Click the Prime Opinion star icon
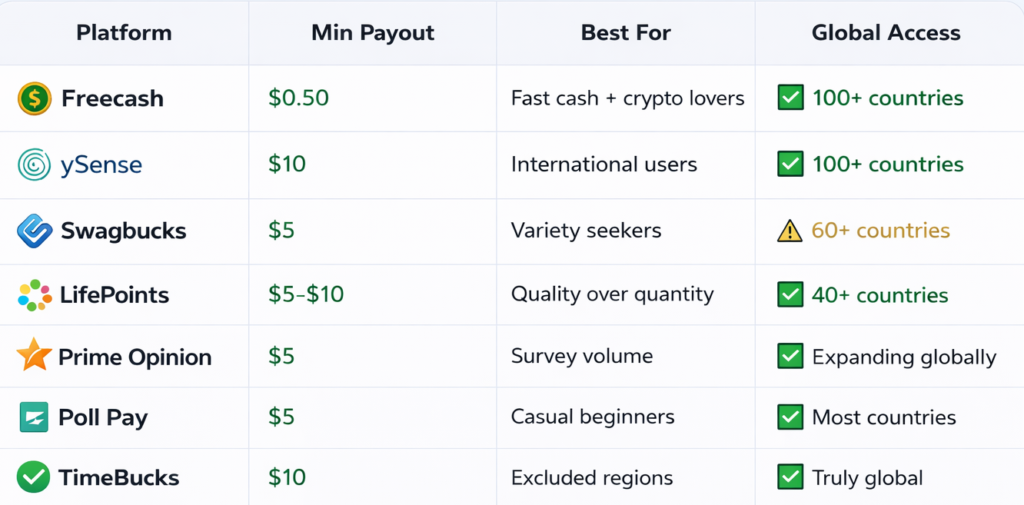The height and width of the screenshot is (505, 1024). pyautogui.click(x=34, y=356)
